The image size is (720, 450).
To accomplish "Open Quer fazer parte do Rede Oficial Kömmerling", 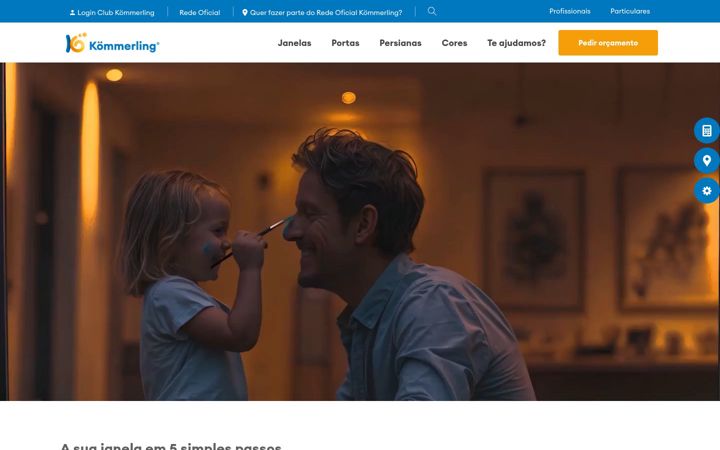I will 322,12.
